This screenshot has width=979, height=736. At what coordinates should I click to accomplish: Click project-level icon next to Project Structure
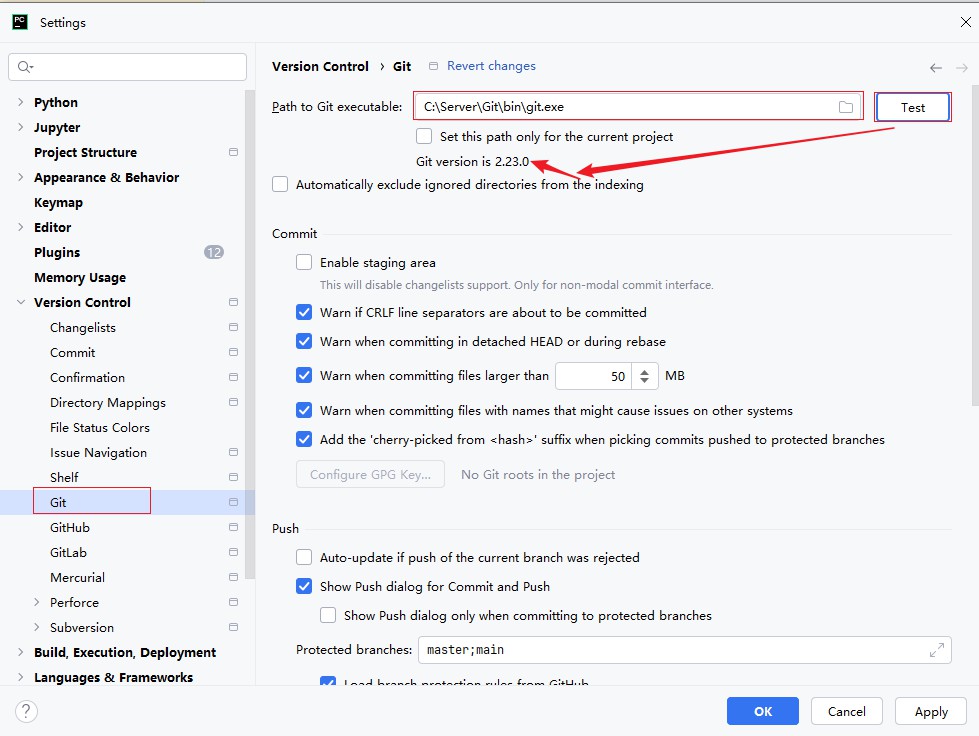234,152
